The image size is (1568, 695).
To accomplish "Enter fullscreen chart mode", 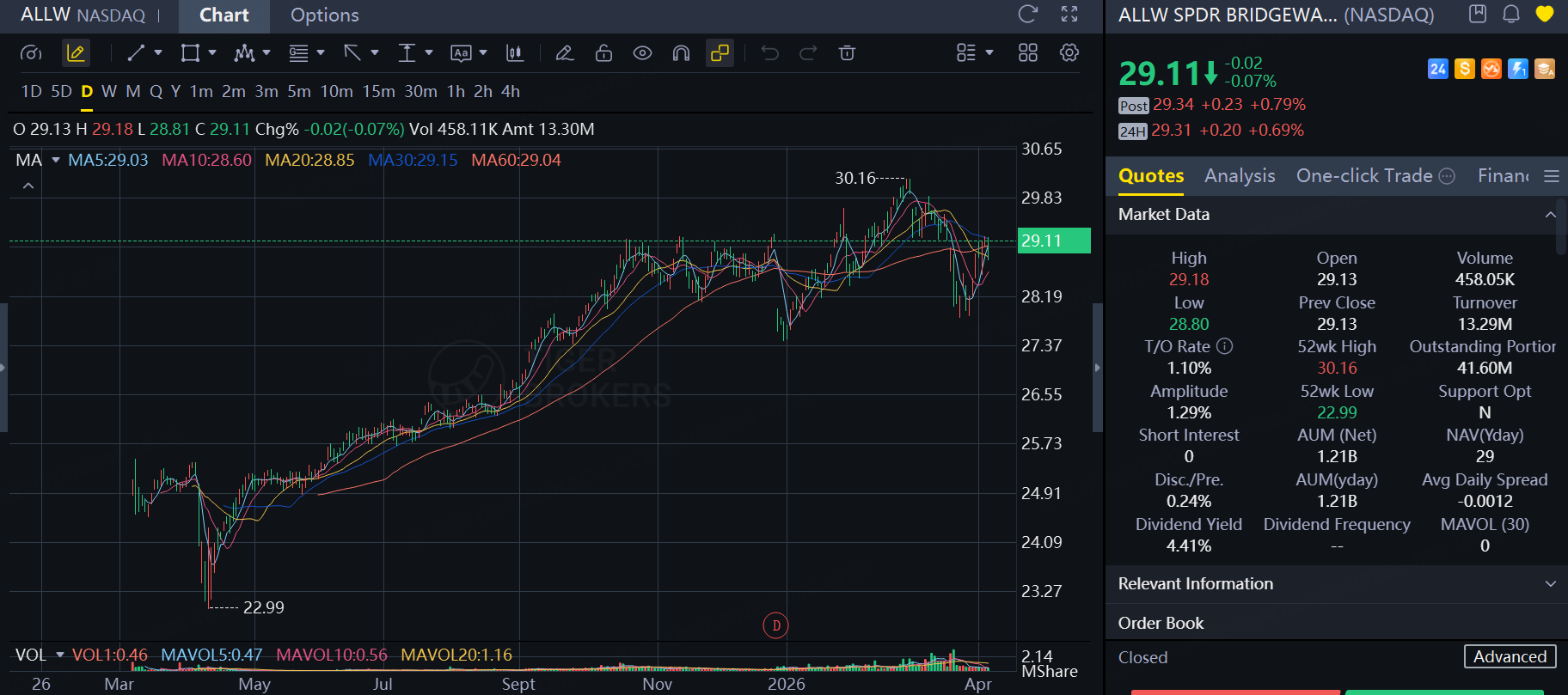I will click(1069, 15).
